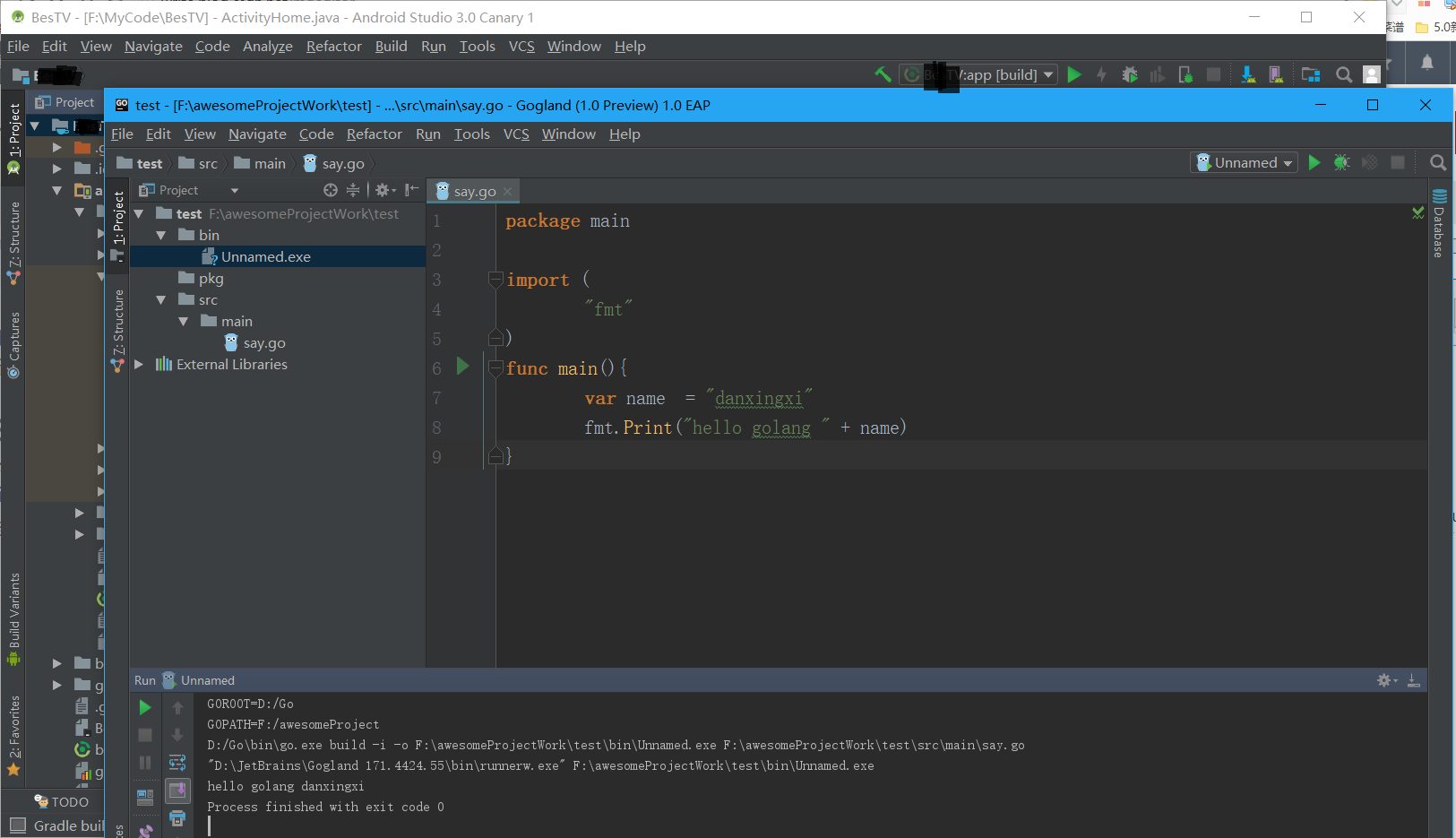Select Unnamed.exe in project tree
Viewport: 1456px width, 838px height.
click(278, 256)
